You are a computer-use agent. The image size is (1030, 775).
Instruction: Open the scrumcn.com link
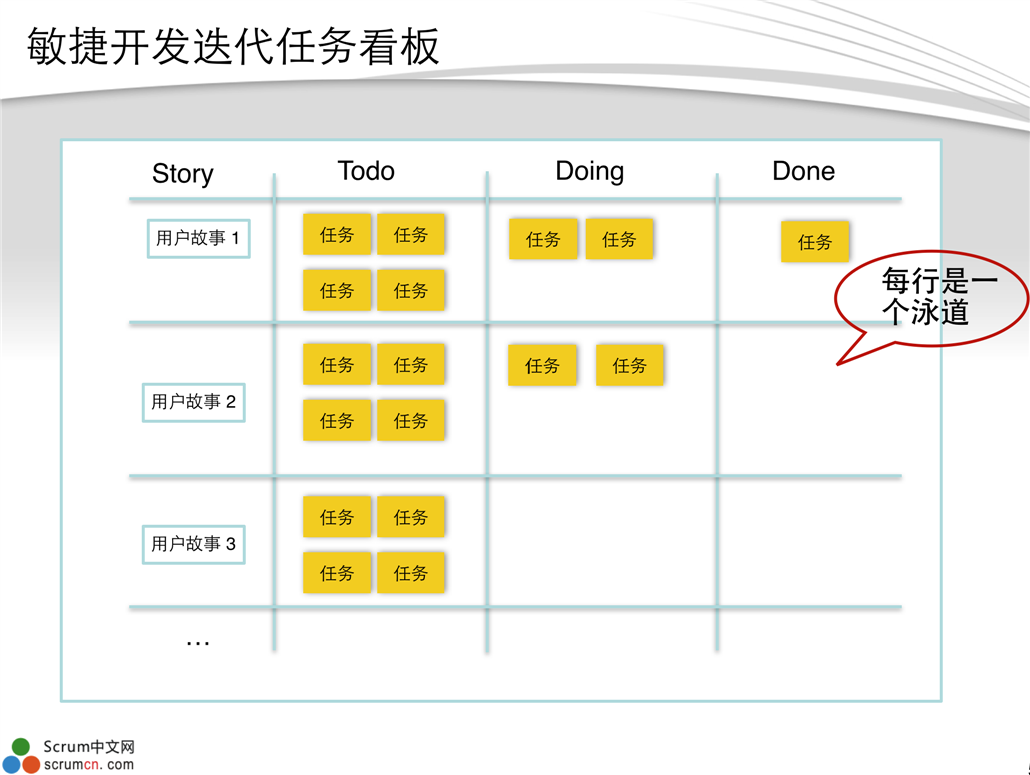point(89,765)
